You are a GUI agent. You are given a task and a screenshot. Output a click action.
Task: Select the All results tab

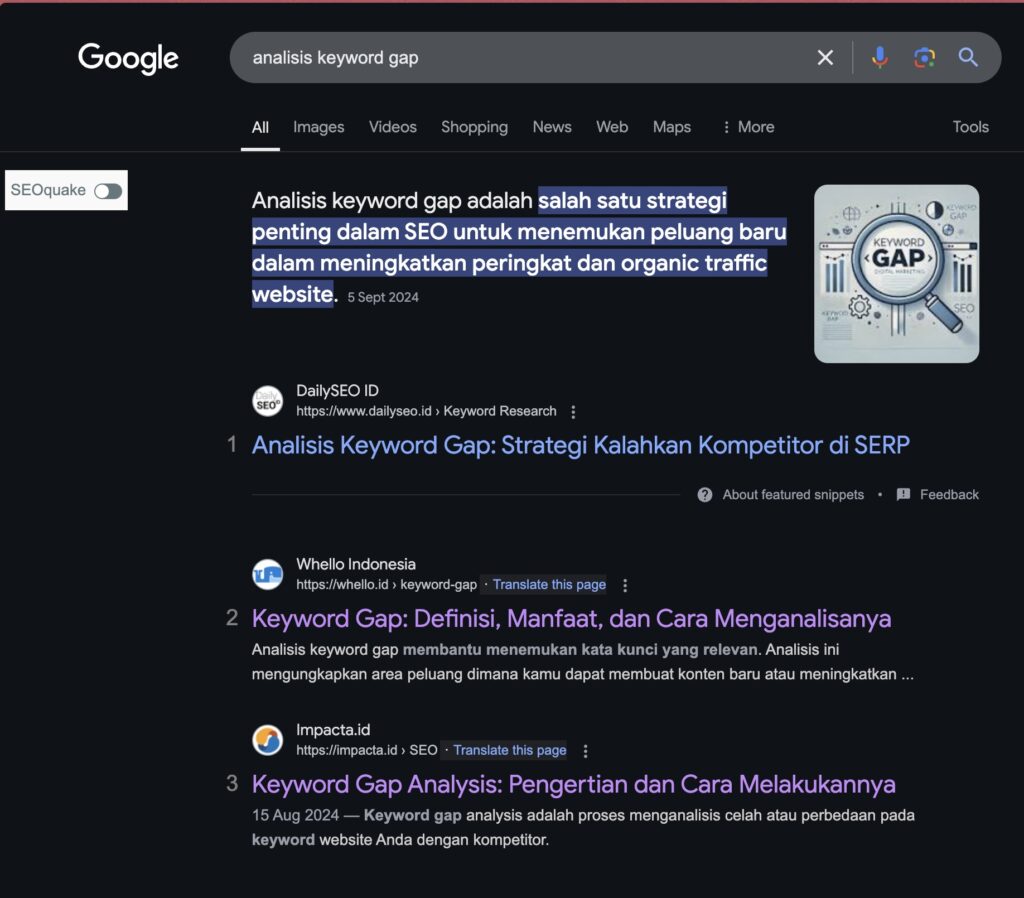260,127
